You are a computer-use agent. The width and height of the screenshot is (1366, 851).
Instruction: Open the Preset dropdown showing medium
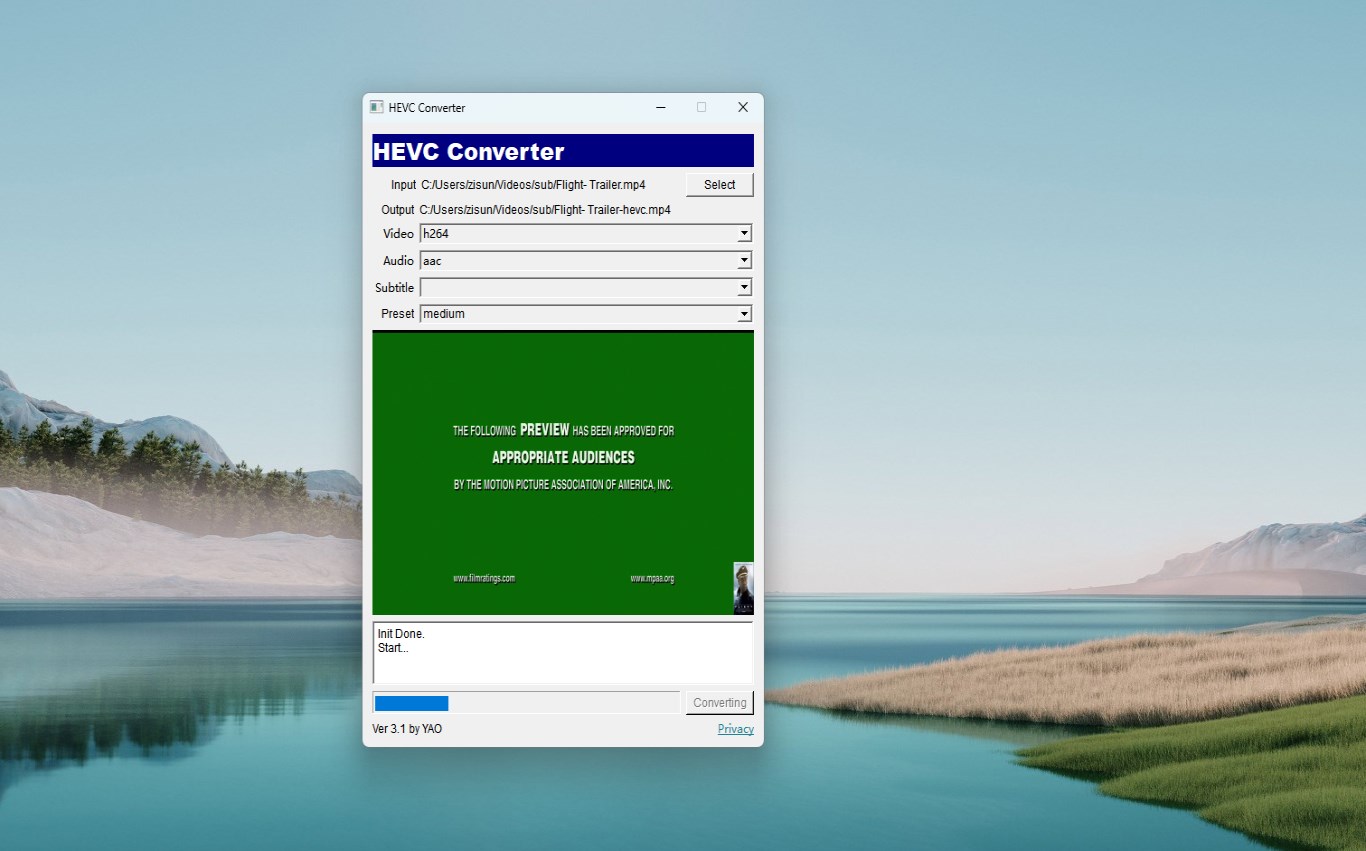pyautogui.click(x=744, y=314)
